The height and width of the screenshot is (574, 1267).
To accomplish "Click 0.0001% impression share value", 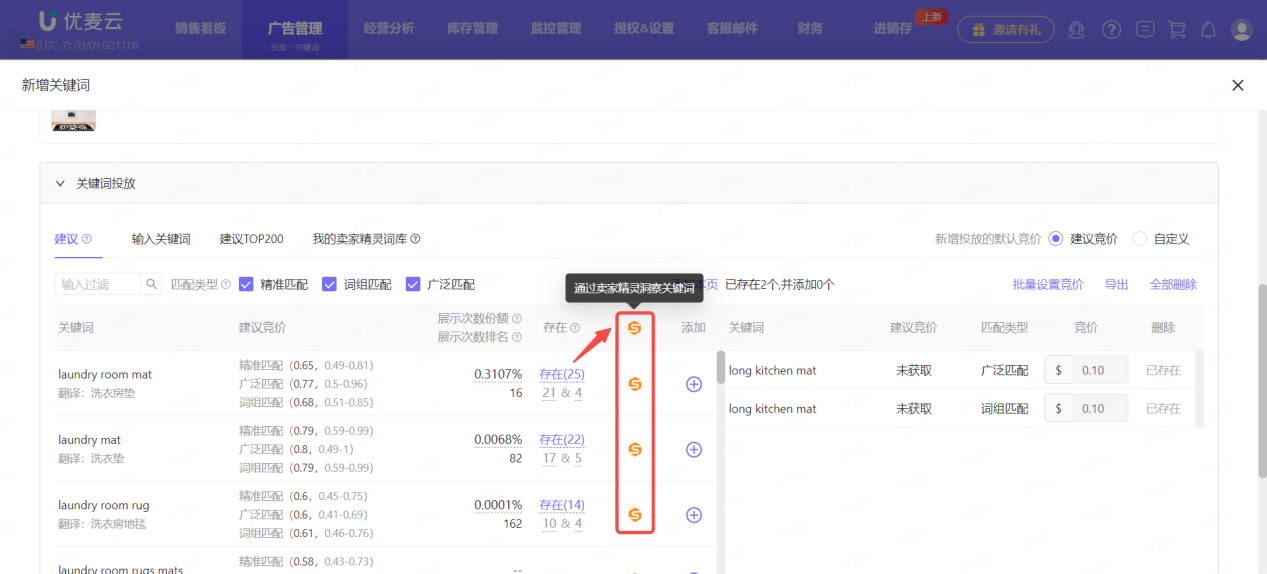I will (498, 505).
